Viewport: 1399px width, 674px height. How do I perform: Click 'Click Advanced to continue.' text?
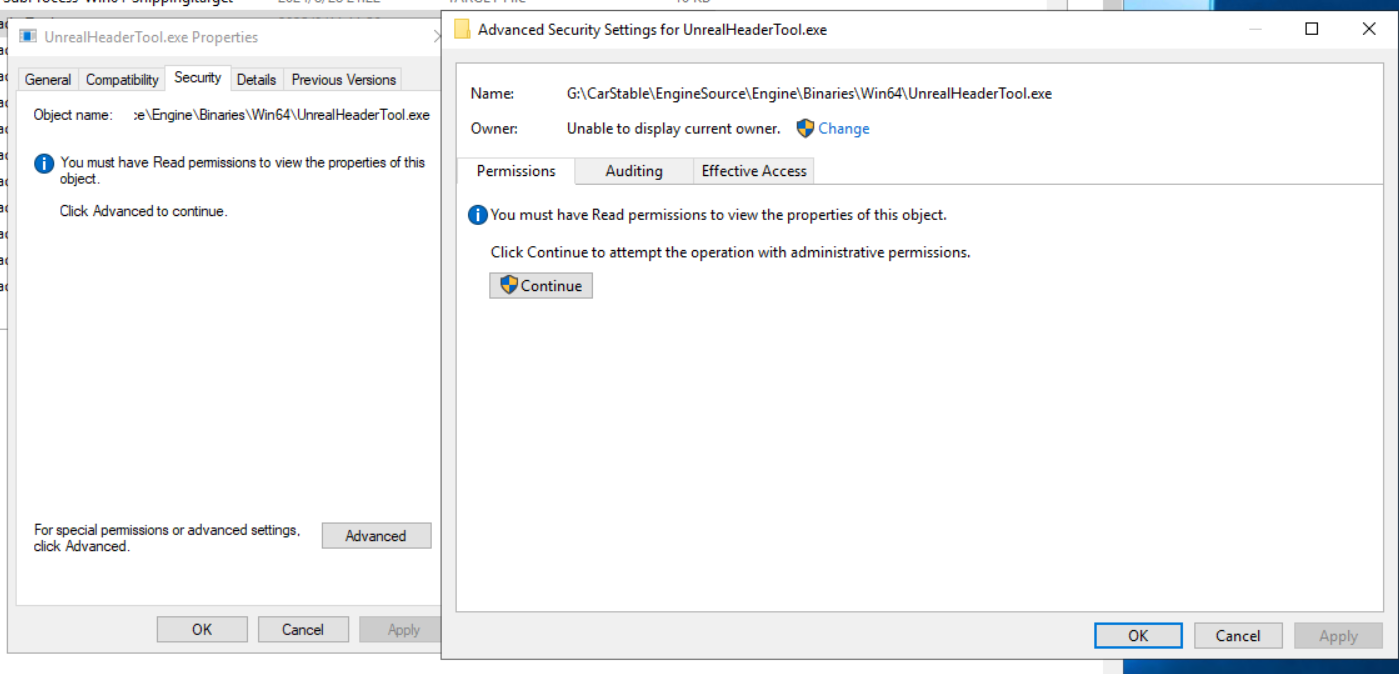[x=143, y=211]
